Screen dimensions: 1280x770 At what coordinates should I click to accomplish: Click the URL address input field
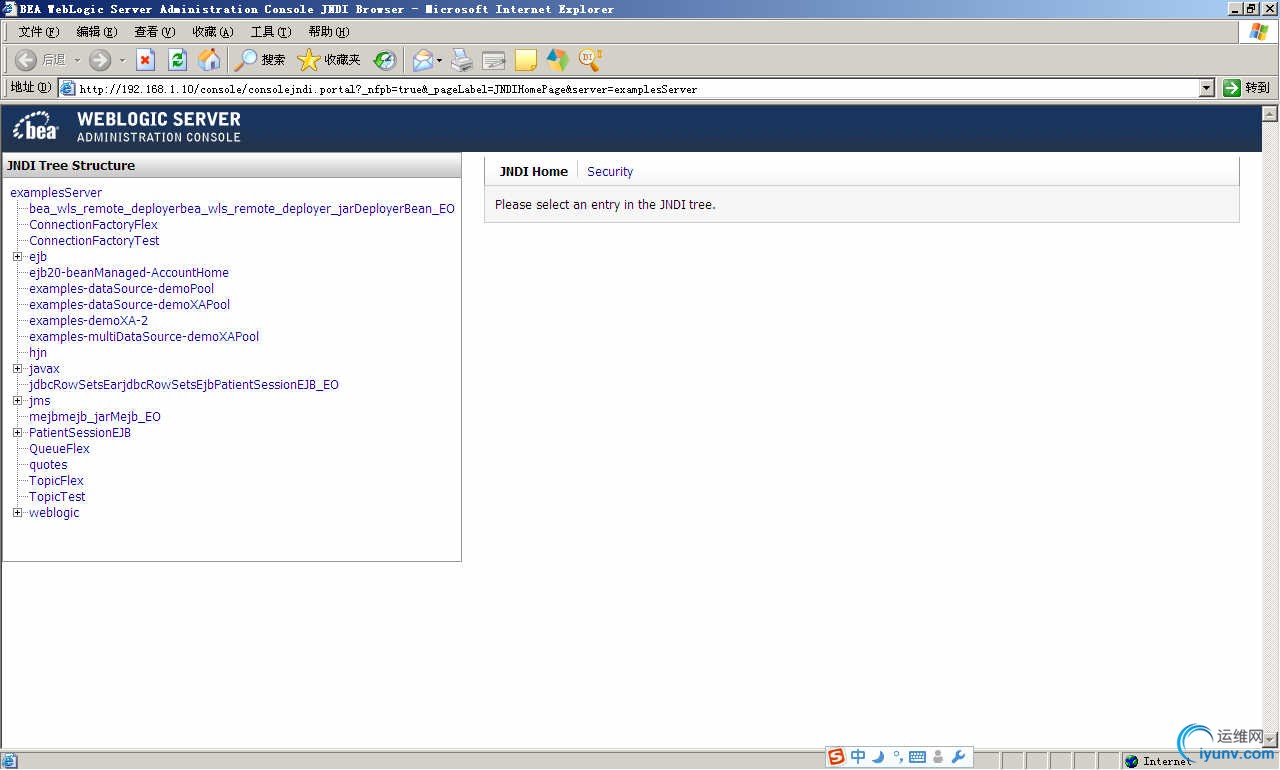pyautogui.click(x=636, y=88)
